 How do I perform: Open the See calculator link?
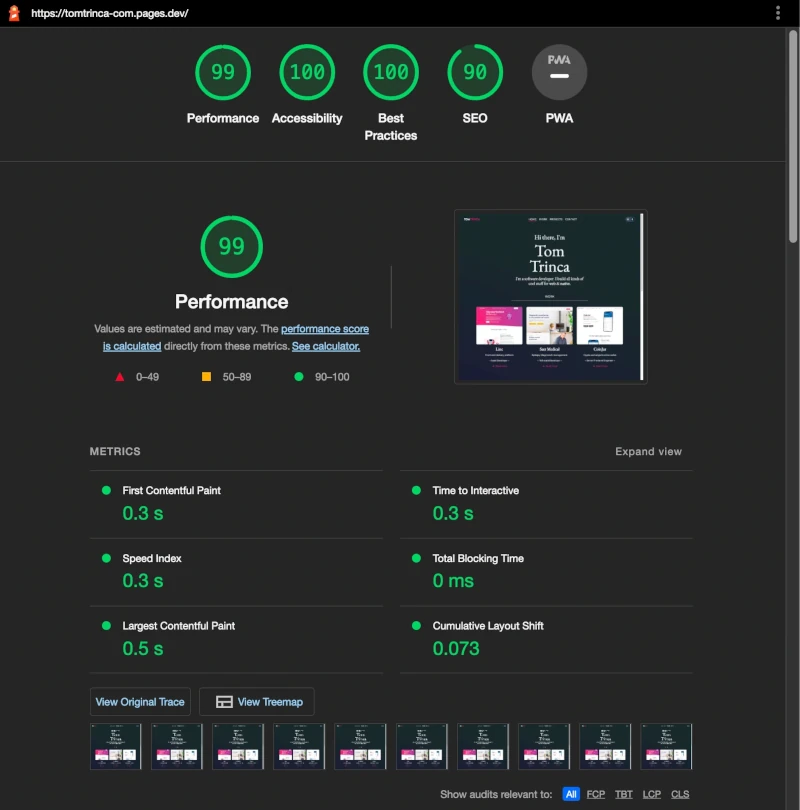(325, 346)
